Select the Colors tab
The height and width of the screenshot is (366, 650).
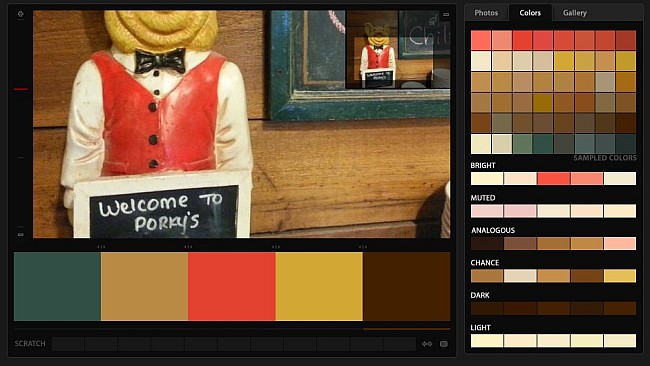point(530,13)
